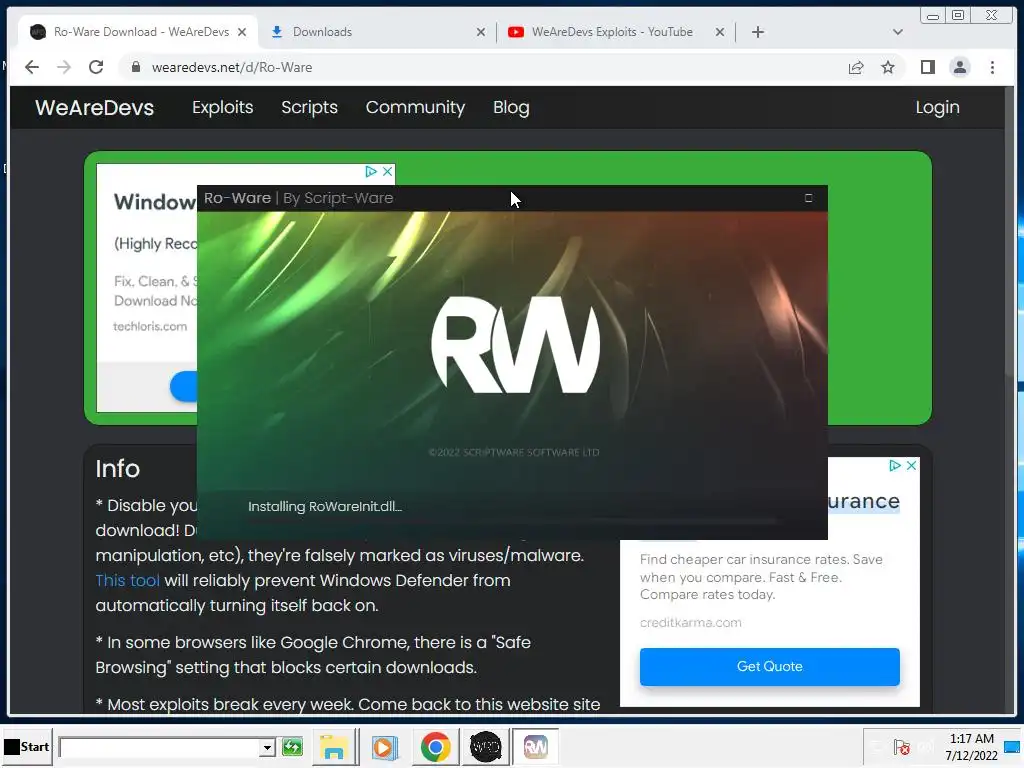Image resolution: width=1024 pixels, height=768 pixels.
Task: Click the techloris.com ad link
Action: point(150,326)
